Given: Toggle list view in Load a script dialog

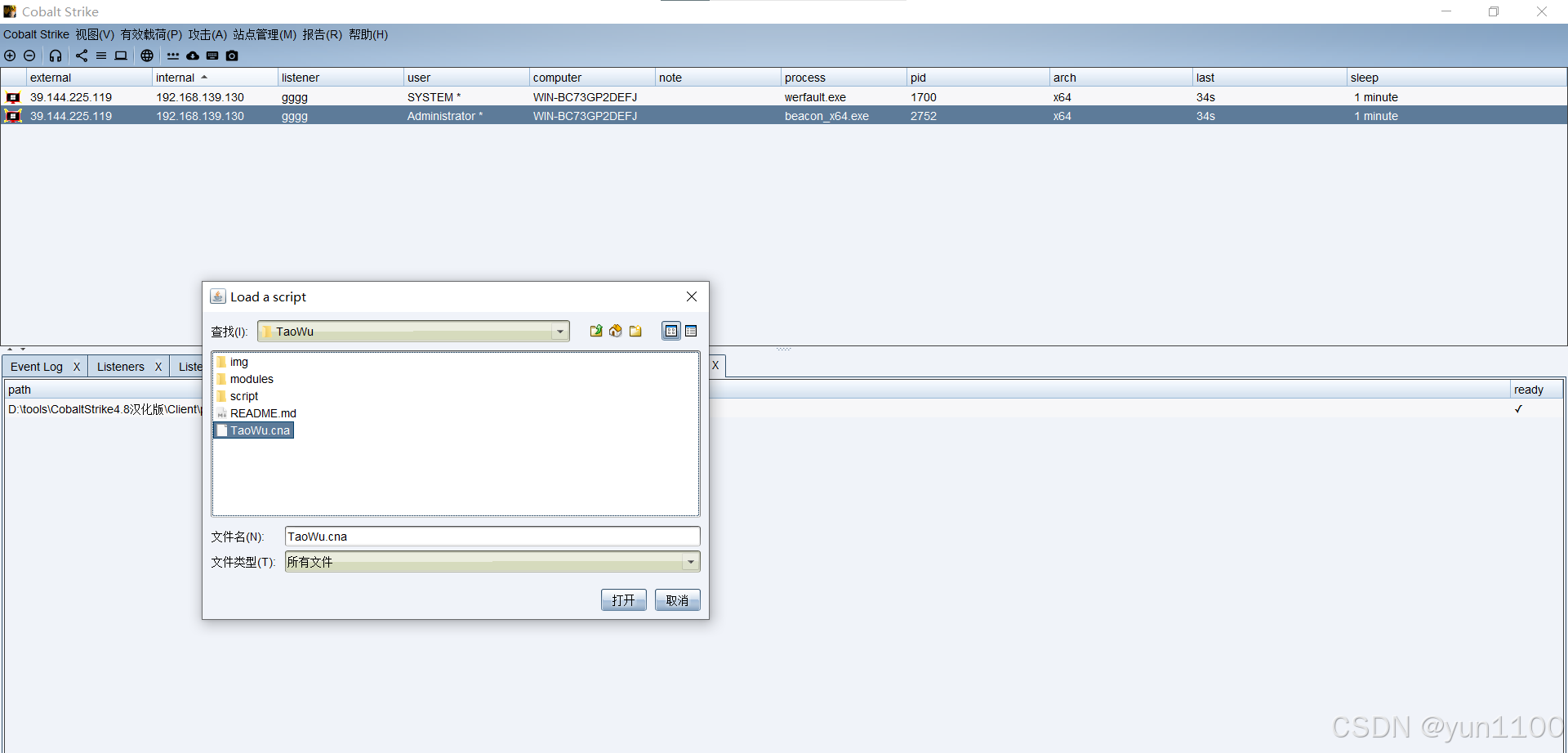Looking at the screenshot, I should click(x=671, y=331).
